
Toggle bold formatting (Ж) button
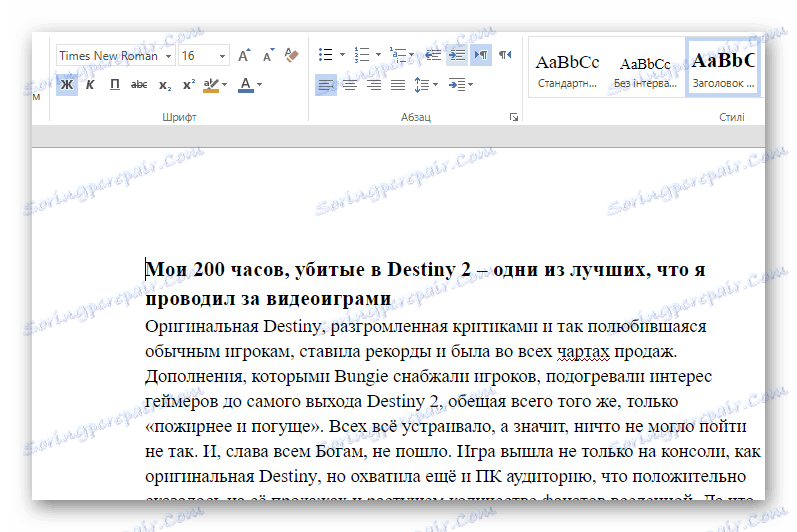pos(66,85)
